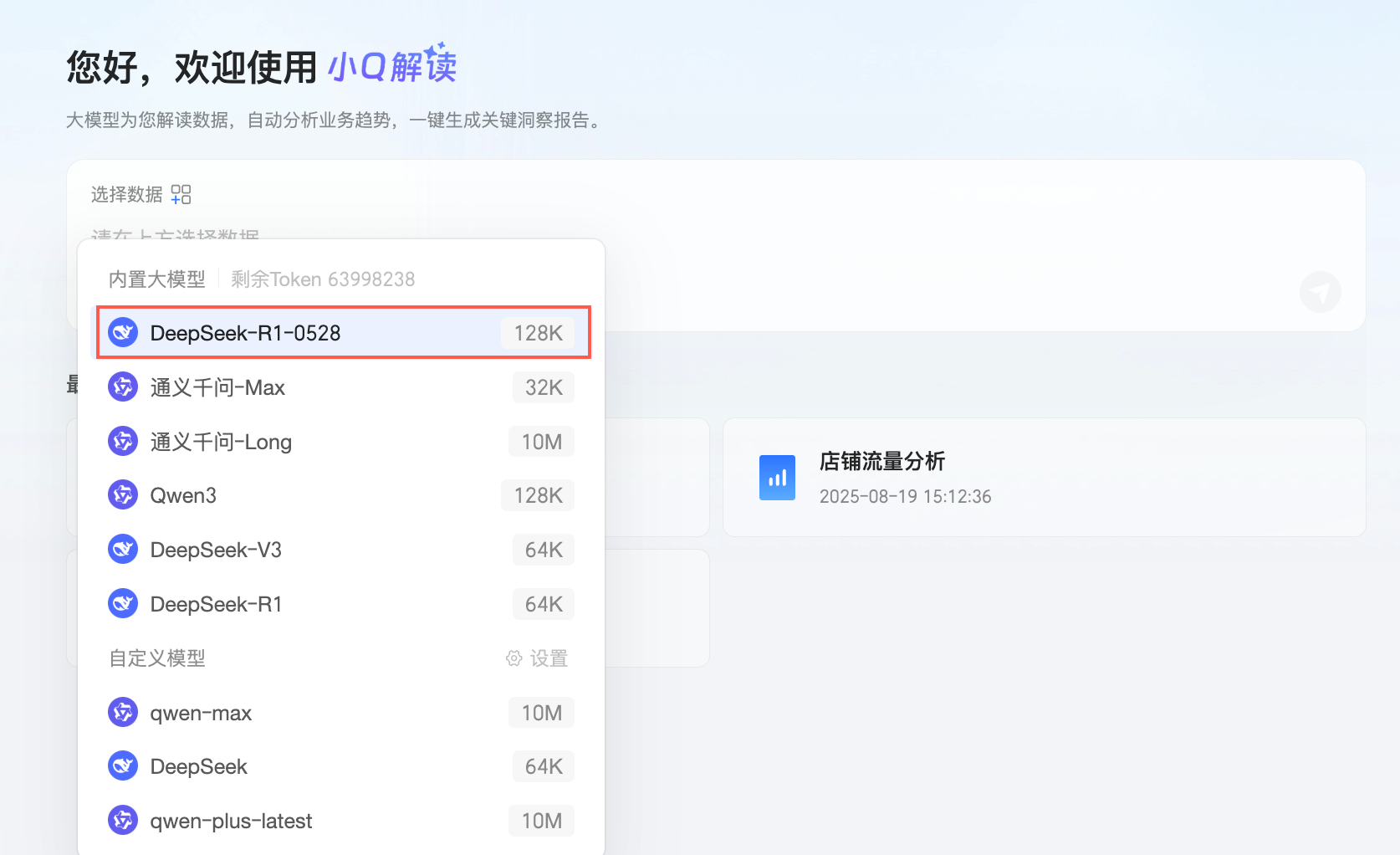Click the DeepSeek-V3 model icon
Screen dimensions: 1400x855
click(123, 550)
